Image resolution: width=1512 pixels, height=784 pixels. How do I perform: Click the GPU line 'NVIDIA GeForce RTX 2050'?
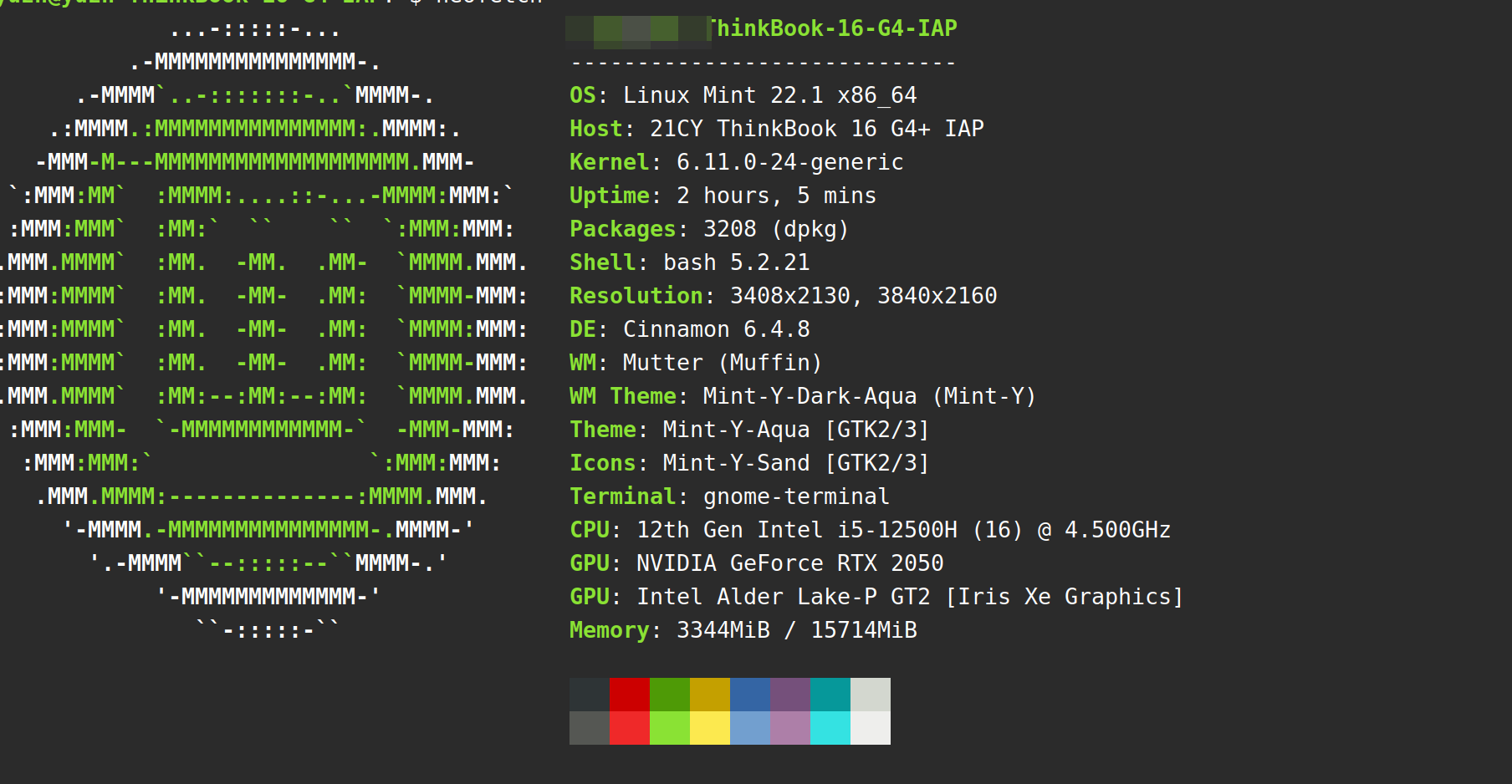tap(790, 563)
